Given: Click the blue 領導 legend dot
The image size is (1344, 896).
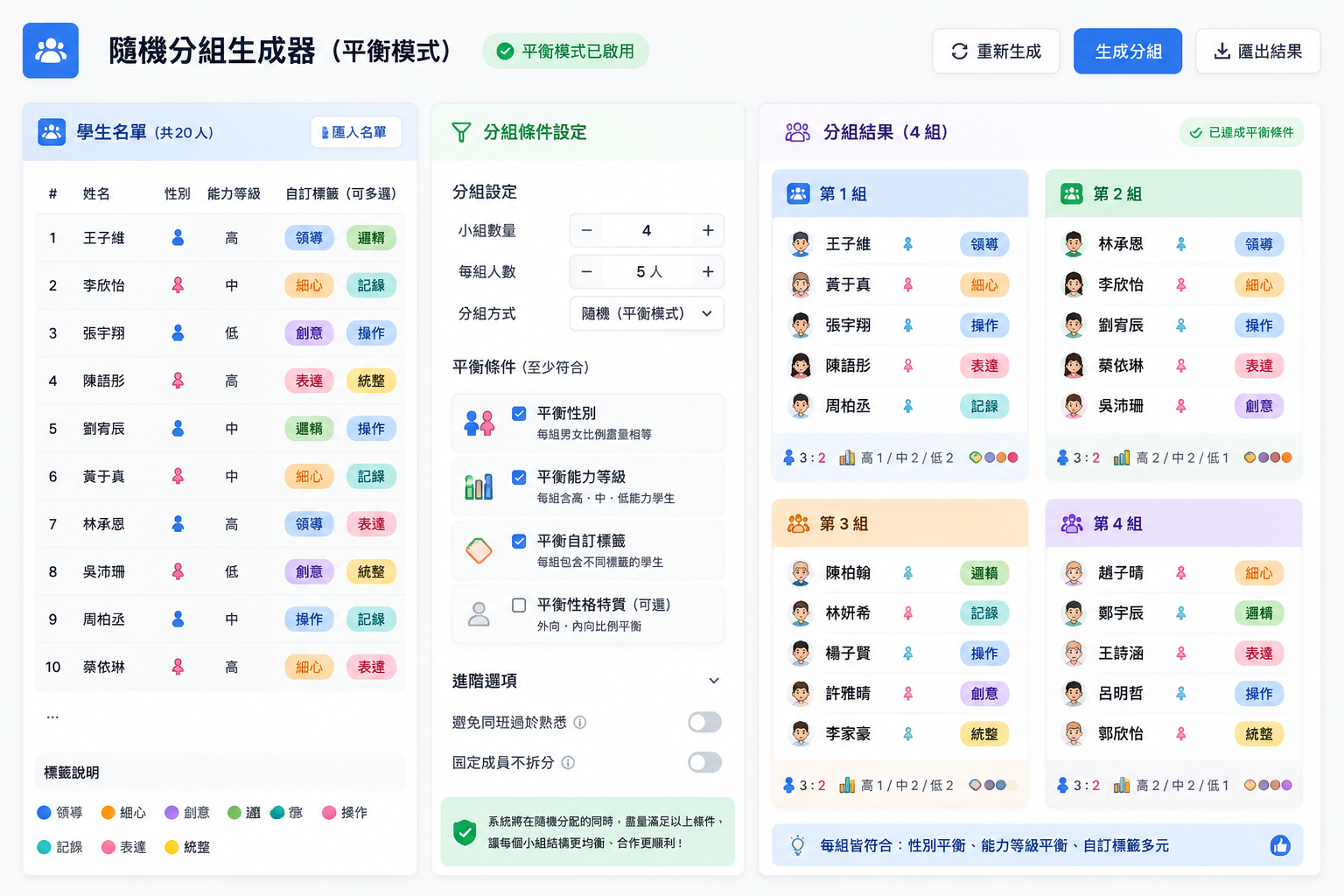Looking at the screenshot, I should (44, 812).
